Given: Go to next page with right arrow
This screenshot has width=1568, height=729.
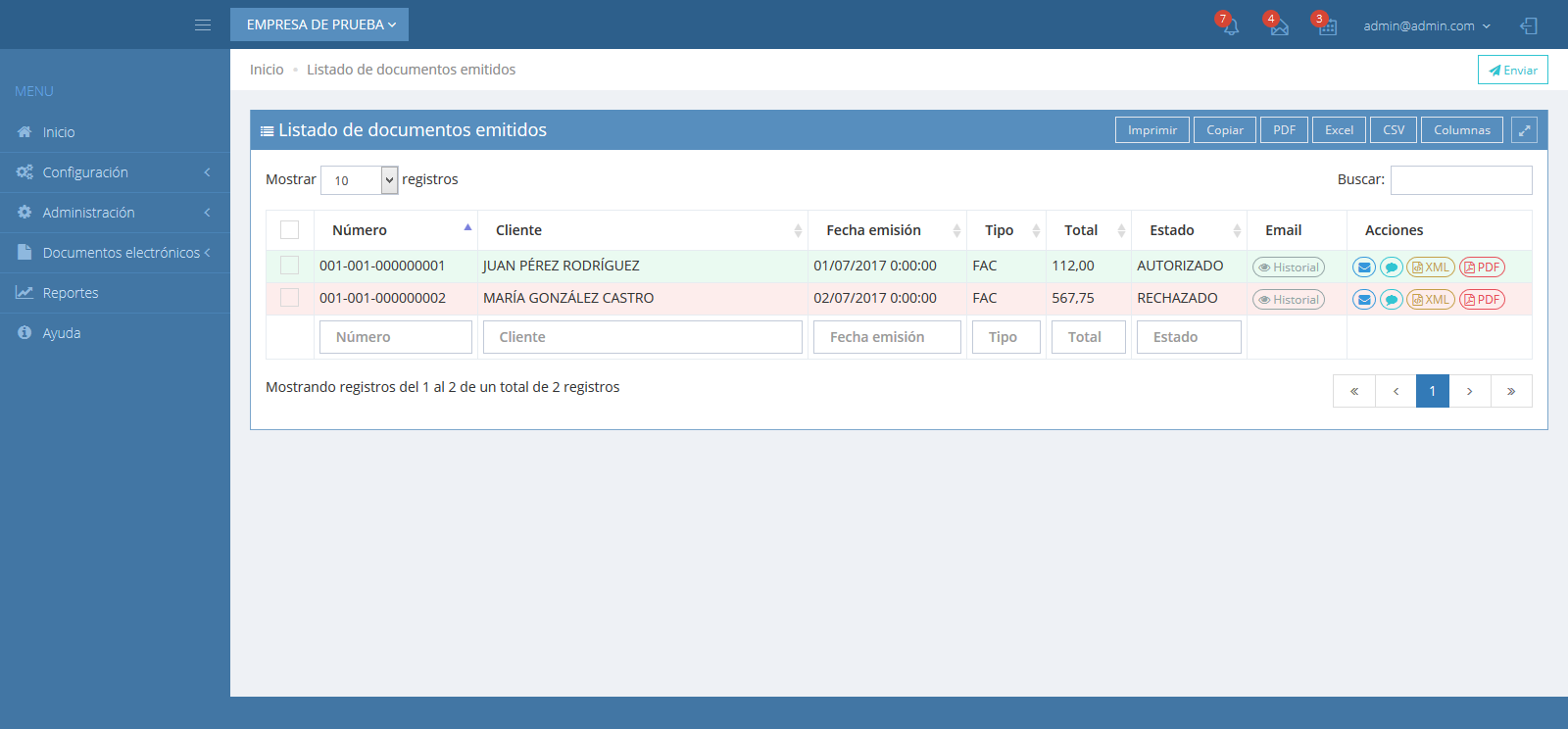Looking at the screenshot, I should [x=1470, y=391].
